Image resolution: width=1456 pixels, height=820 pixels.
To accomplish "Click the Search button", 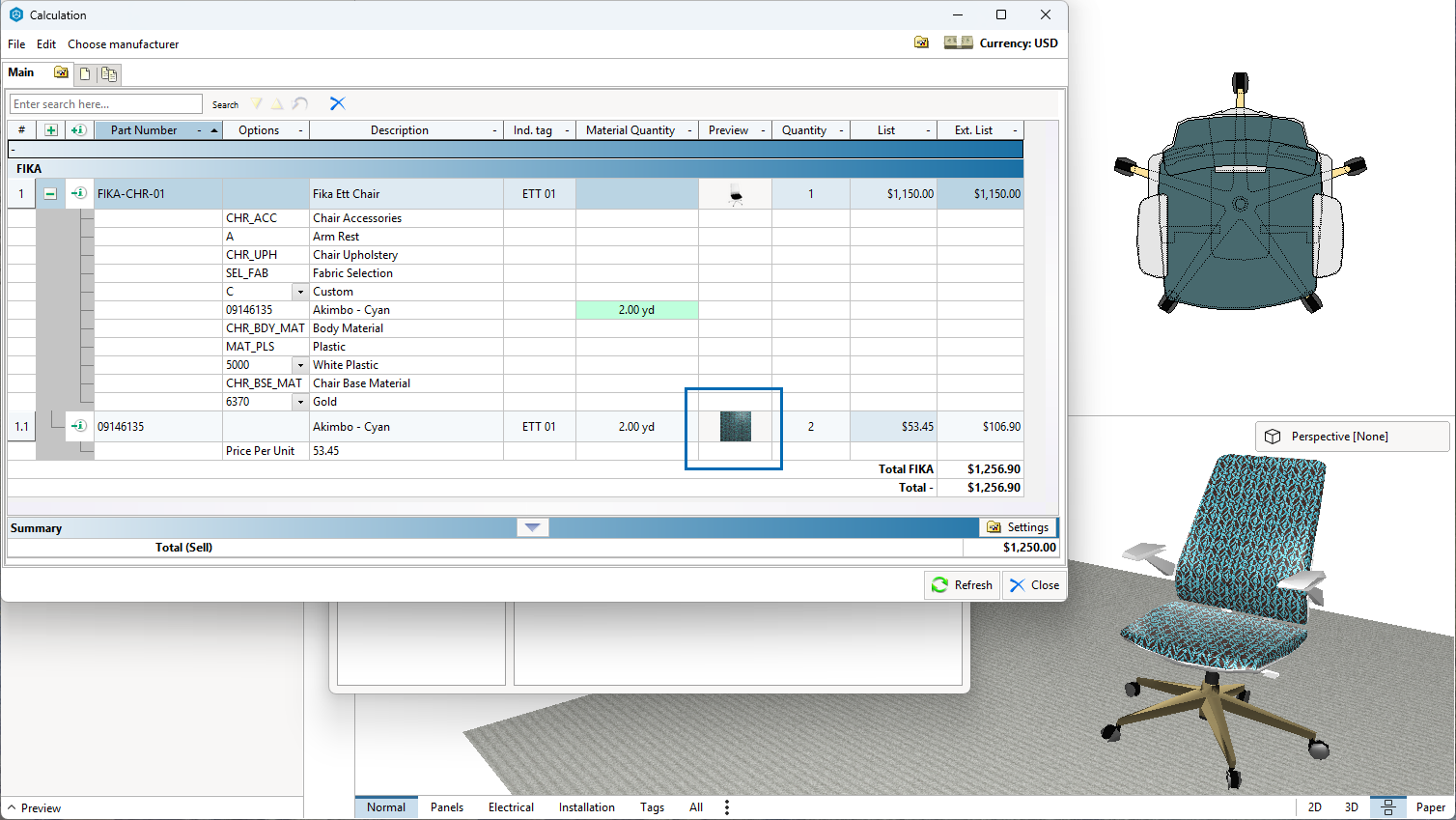I will point(225,104).
